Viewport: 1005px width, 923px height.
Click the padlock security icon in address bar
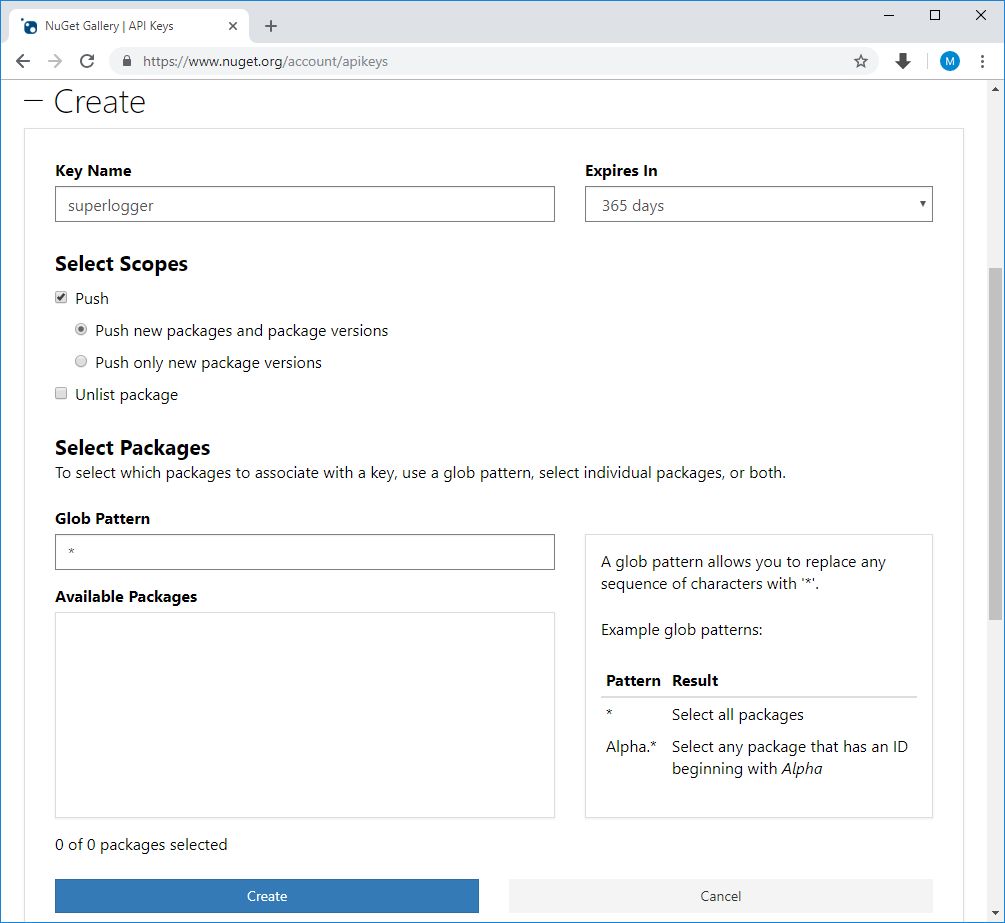(x=126, y=61)
